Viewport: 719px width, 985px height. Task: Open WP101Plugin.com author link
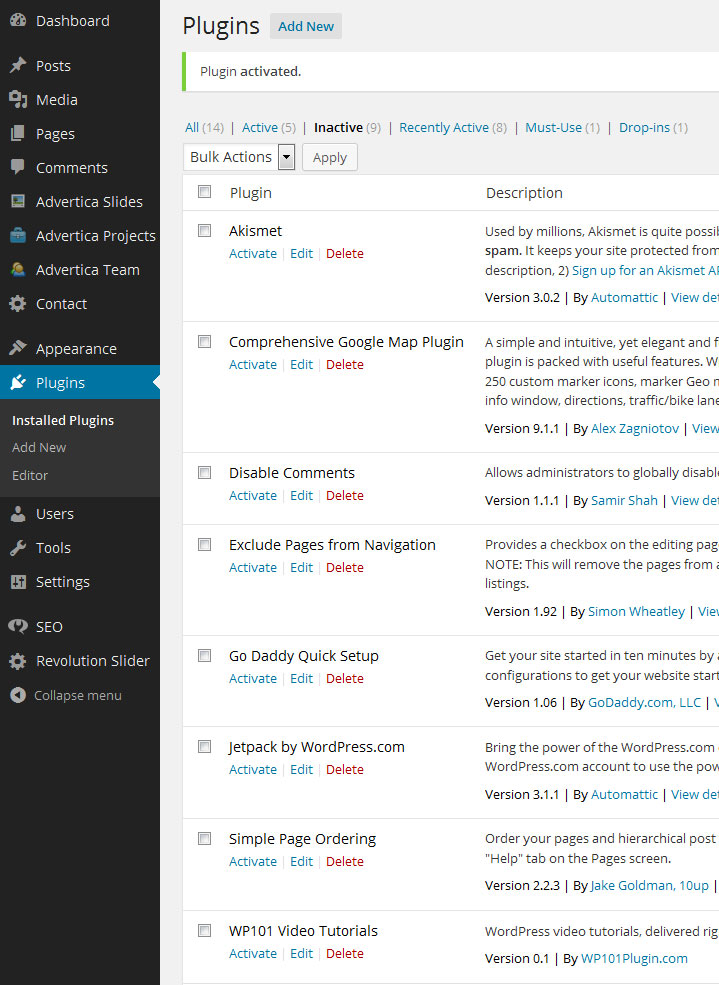634,959
